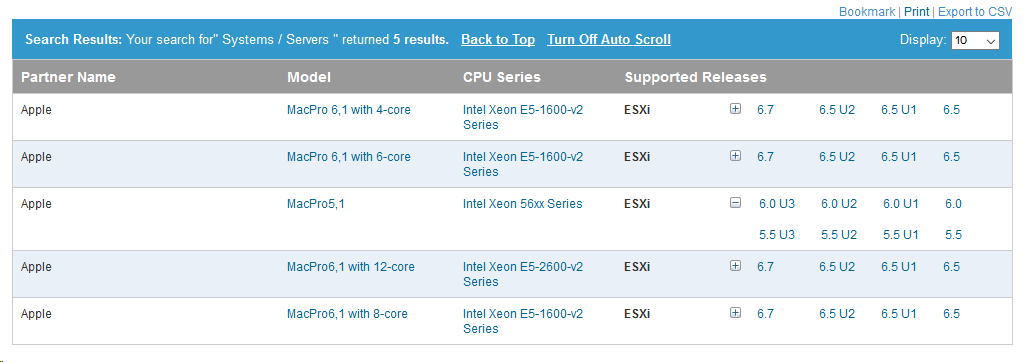The width and height of the screenshot is (1025, 362).
Task: Expand releases for MacPro6,1 with 8-core
Action: [x=735, y=313]
